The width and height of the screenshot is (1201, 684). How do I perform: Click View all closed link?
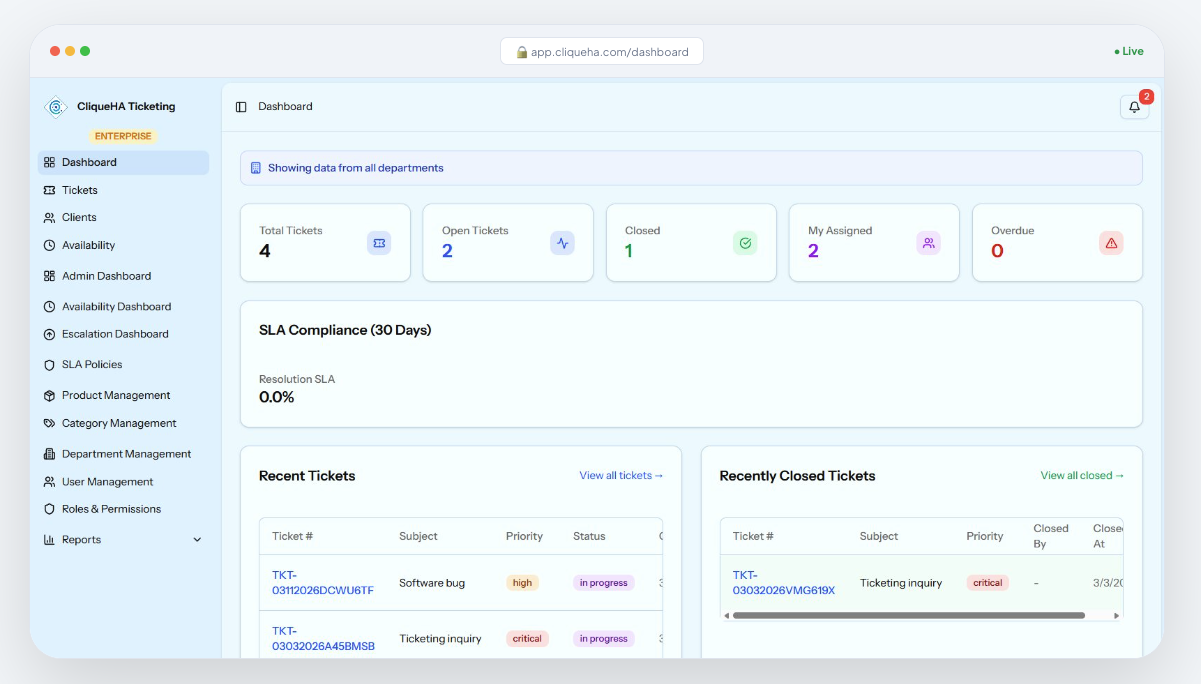click(1082, 476)
